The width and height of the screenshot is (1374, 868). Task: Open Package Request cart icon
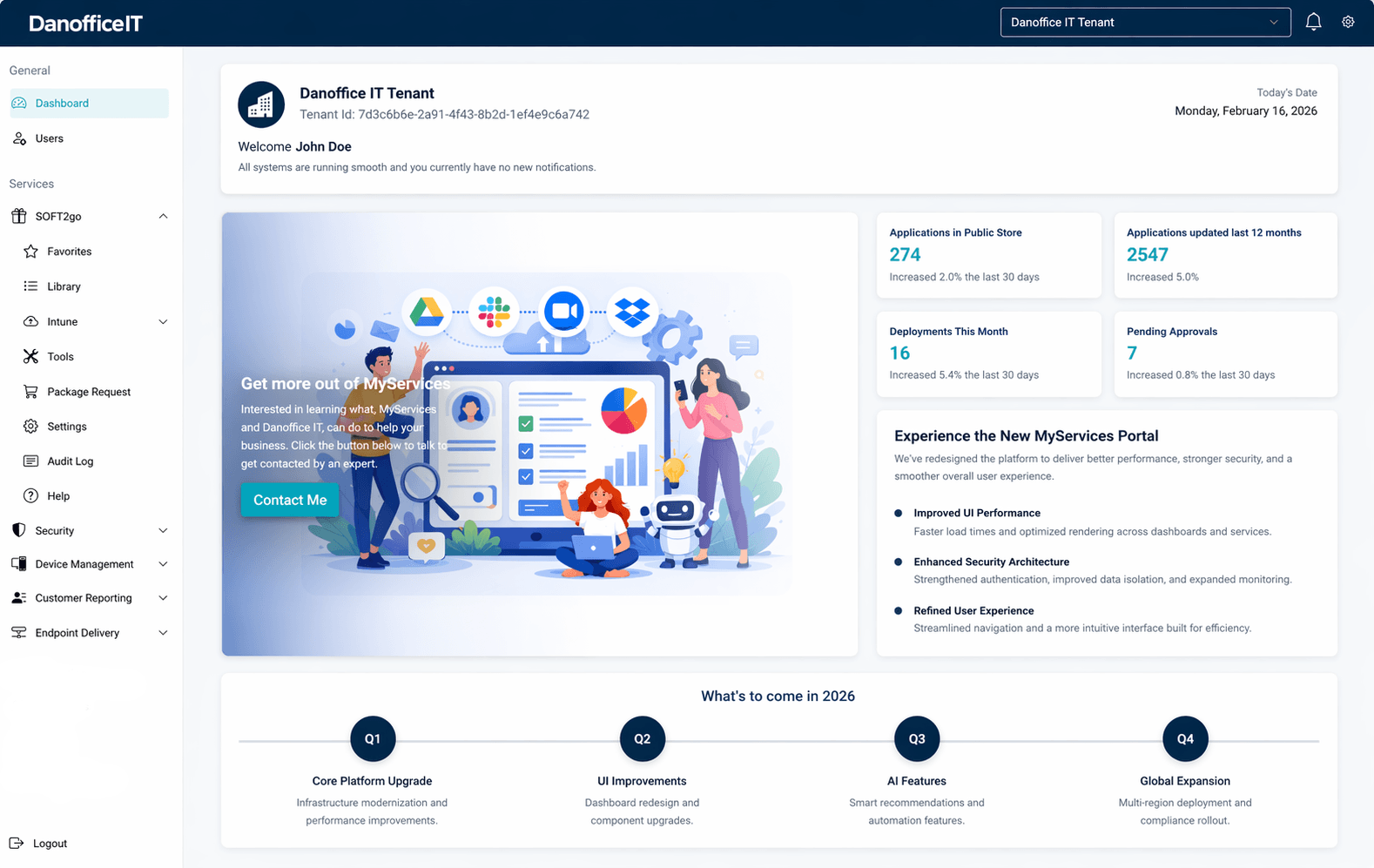[x=30, y=392]
